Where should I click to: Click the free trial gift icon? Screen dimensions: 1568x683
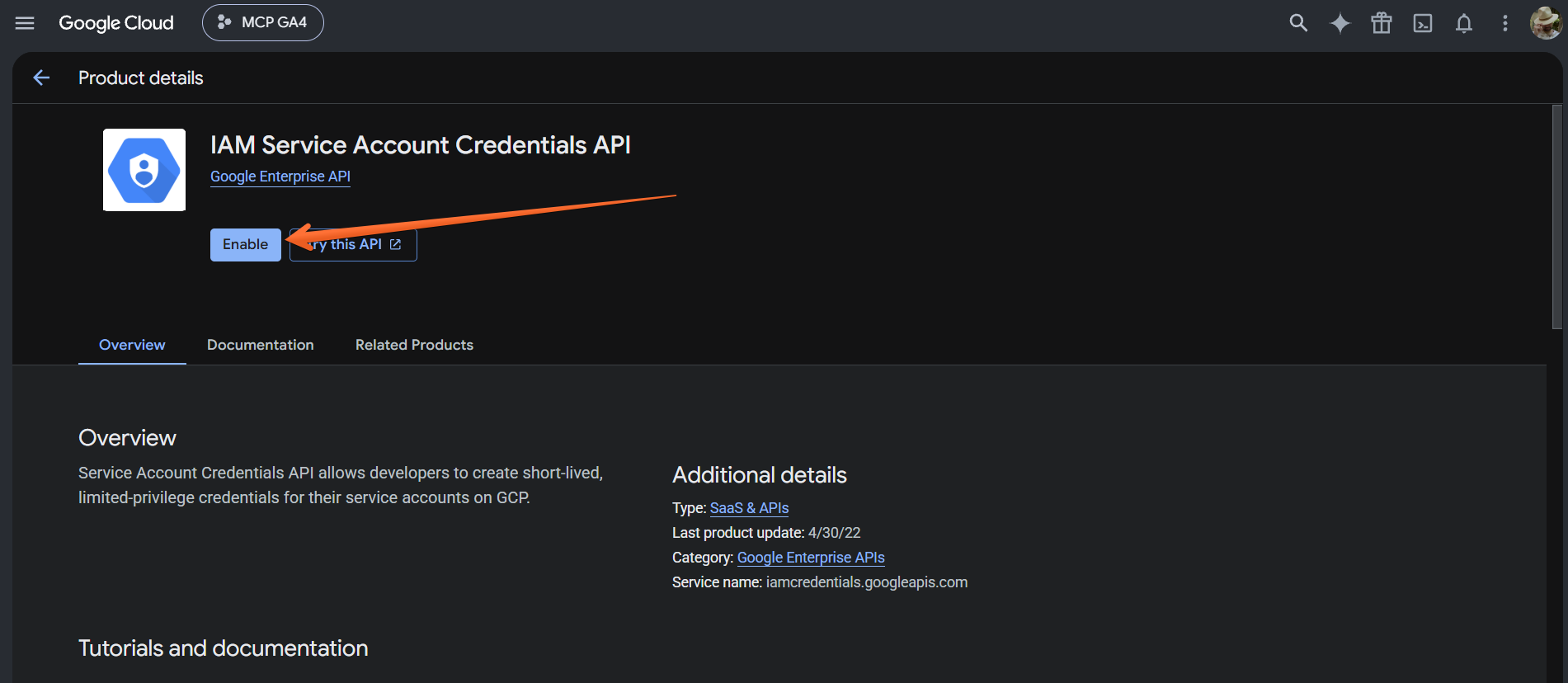(1382, 23)
